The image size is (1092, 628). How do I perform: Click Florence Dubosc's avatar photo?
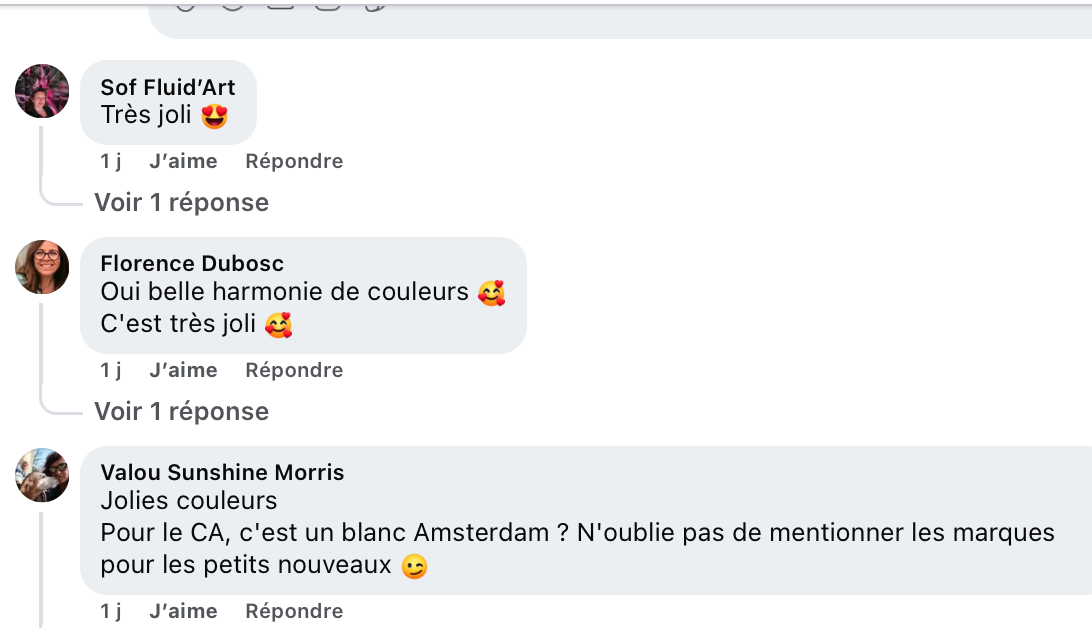[42, 267]
